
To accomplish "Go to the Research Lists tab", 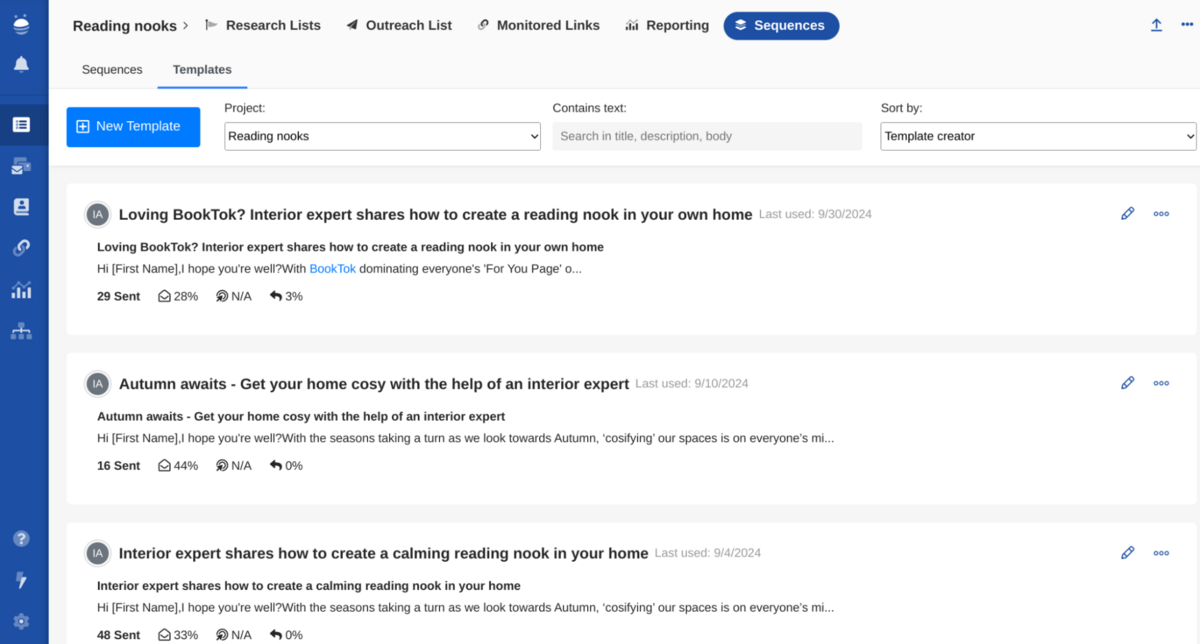I will pyautogui.click(x=263, y=26).
